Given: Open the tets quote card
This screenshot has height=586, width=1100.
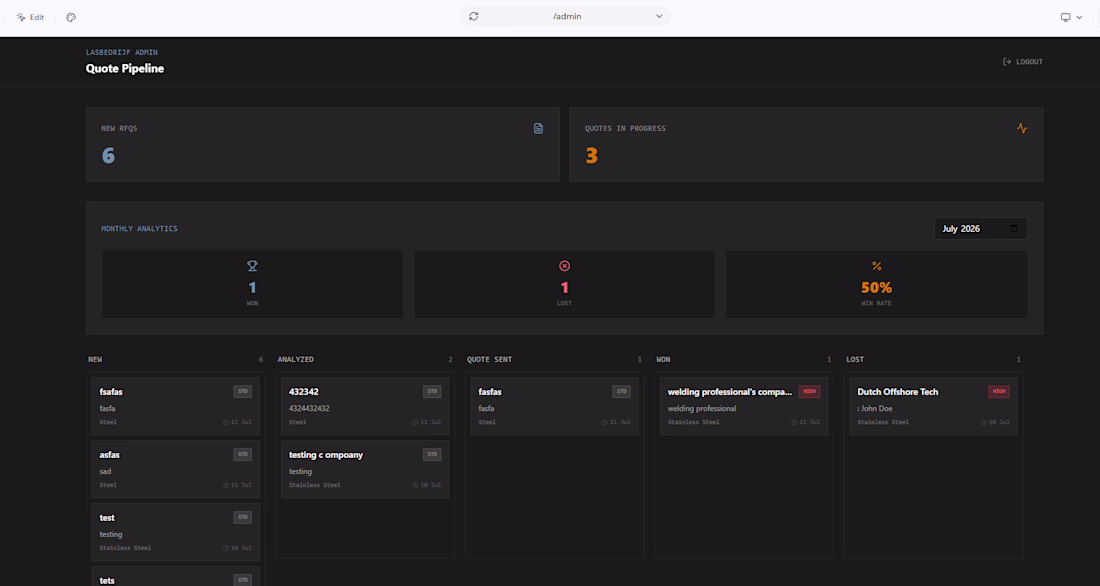Looking at the screenshot, I should pyautogui.click(x=175, y=576).
